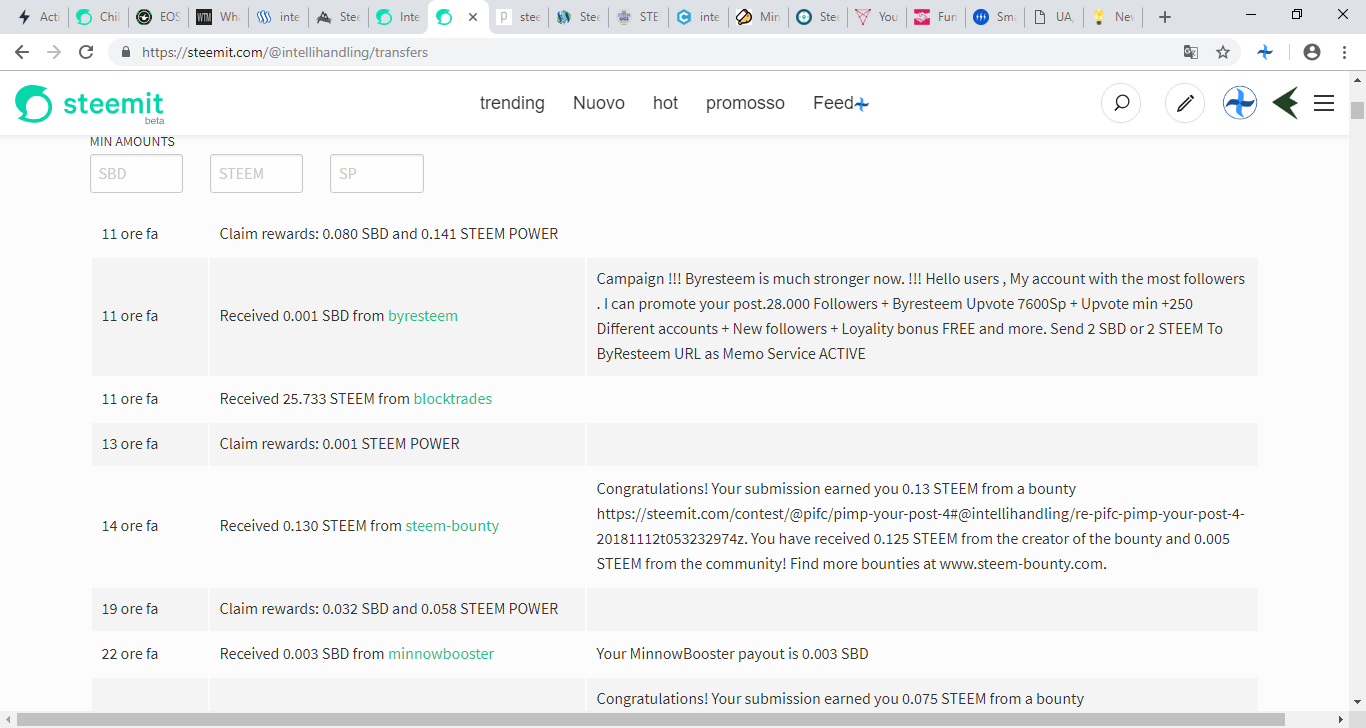Open the hot posts page
Screen dimensions: 1366x728
pyautogui.click(x=665, y=103)
